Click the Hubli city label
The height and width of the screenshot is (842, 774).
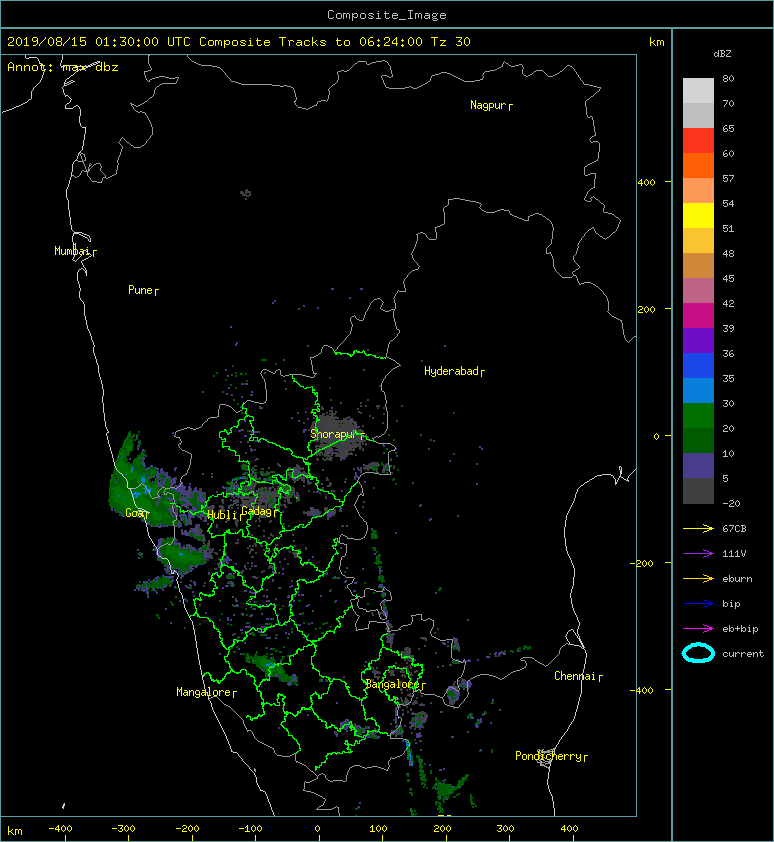click(x=222, y=515)
